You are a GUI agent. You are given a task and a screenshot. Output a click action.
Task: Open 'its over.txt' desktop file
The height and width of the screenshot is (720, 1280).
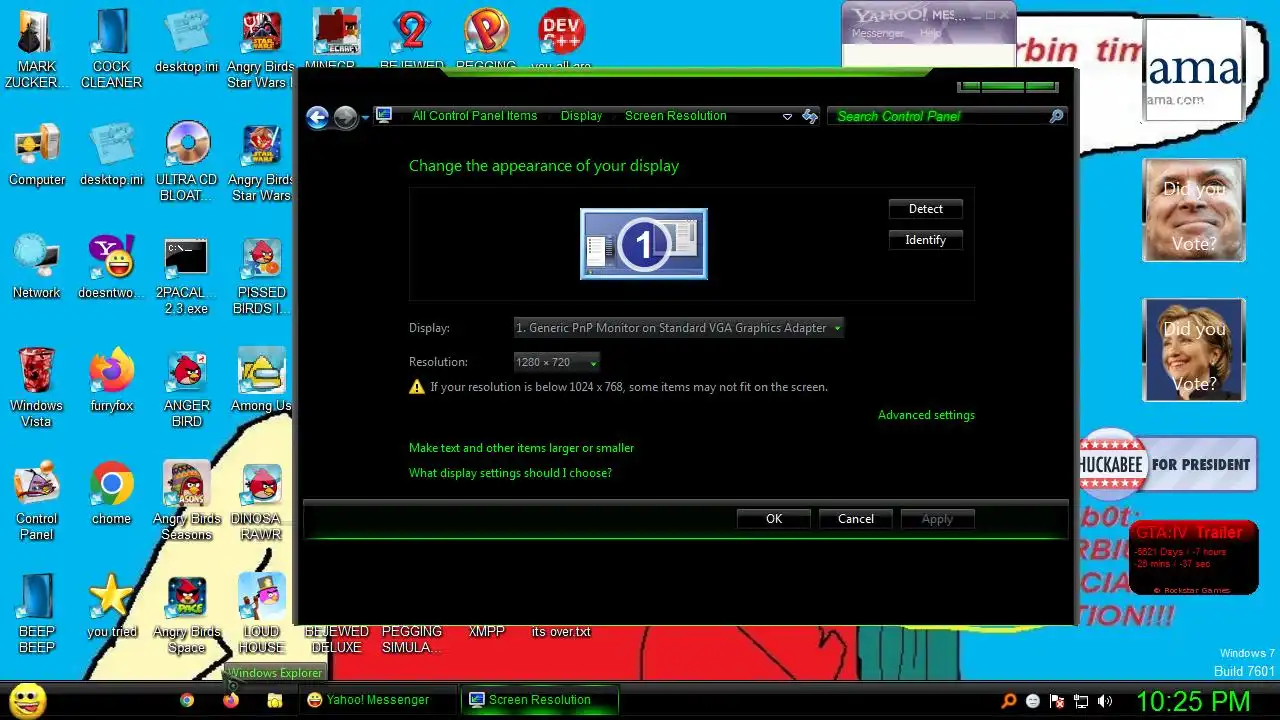tap(561, 632)
